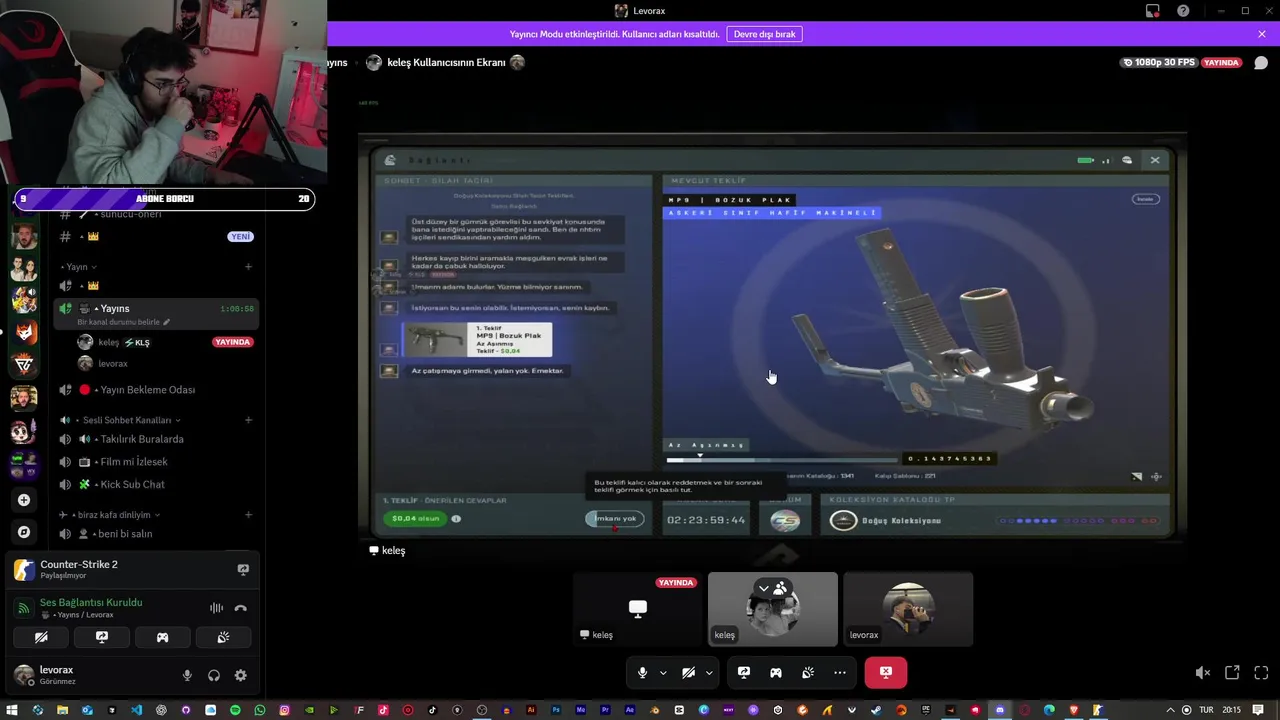This screenshot has height=720, width=1280.
Task: Open the inbox icon in title bar
Action: 1153,11
